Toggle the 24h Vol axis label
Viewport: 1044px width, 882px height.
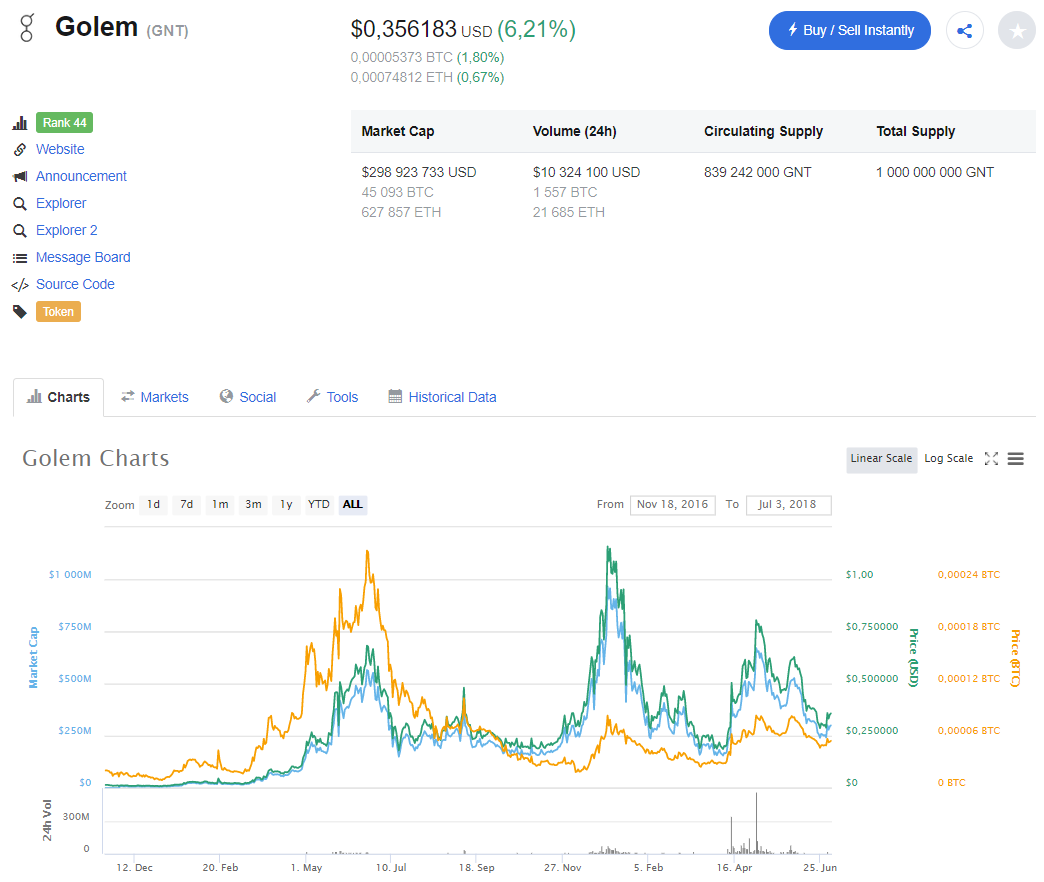coord(47,820)
